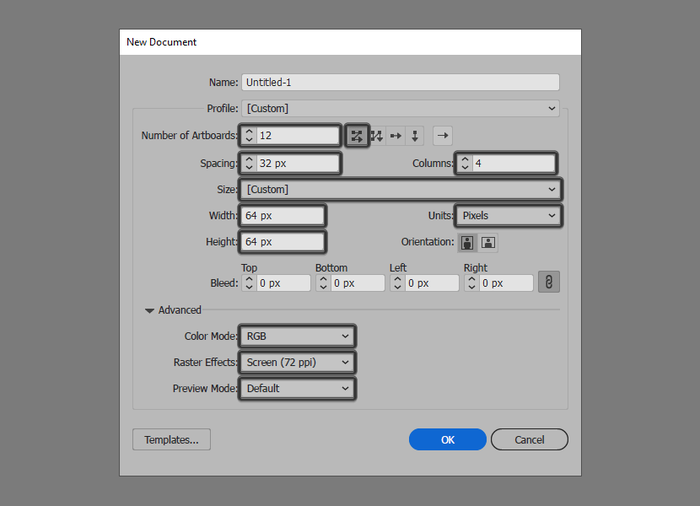This screenshot has height=506, width=700.
Task: Set orientation to Landscape
Action: [488, 242]
